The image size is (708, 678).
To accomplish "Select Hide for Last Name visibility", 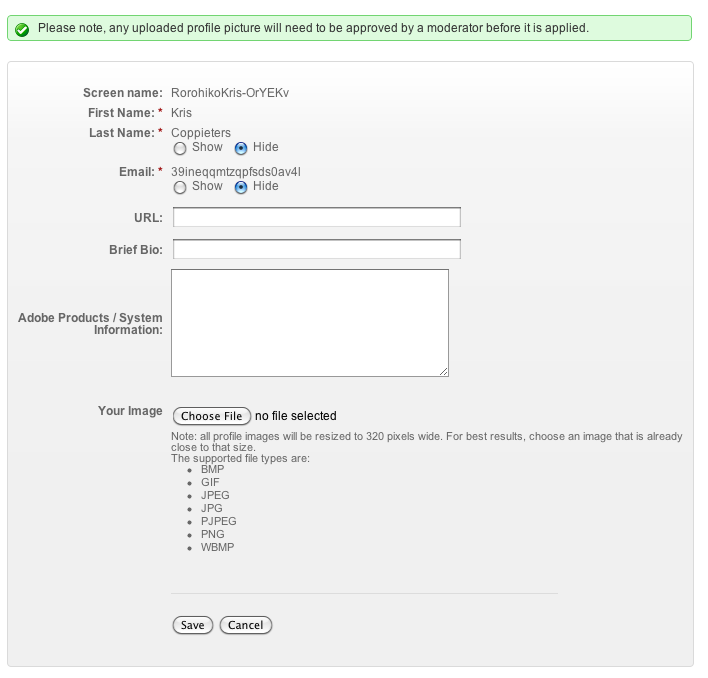I will click(241, 148).
